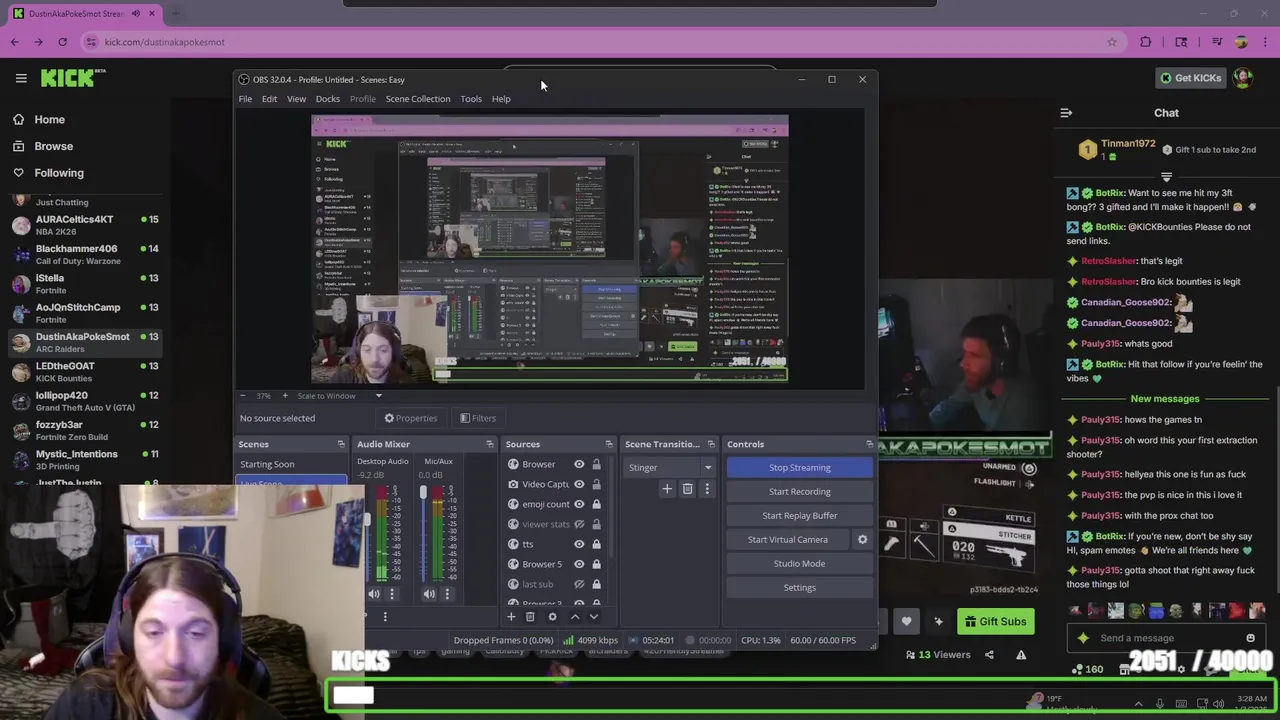Image resolution: width=1280 pixels, height=720 pixels.
Task: Open transition properties three-dot menu
Action: [x=707, y=489]
